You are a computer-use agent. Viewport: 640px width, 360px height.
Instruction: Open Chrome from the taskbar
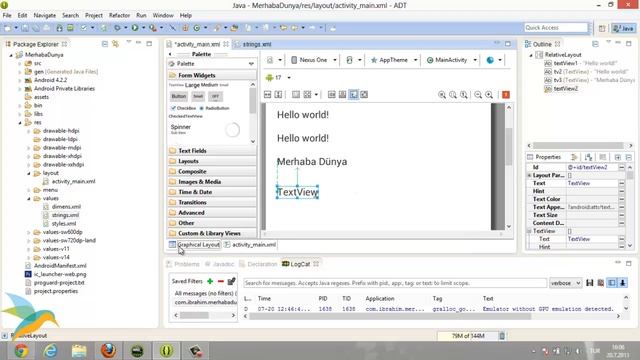[21, 351]
